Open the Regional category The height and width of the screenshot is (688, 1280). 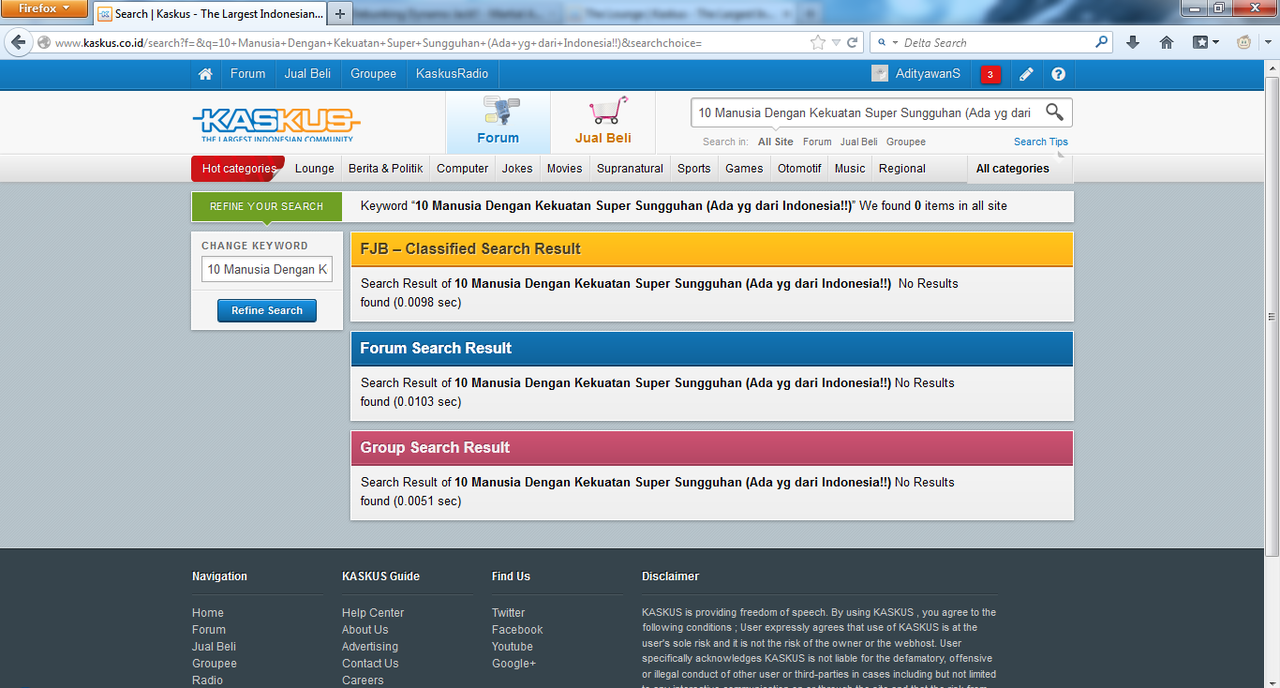point(903,169)
